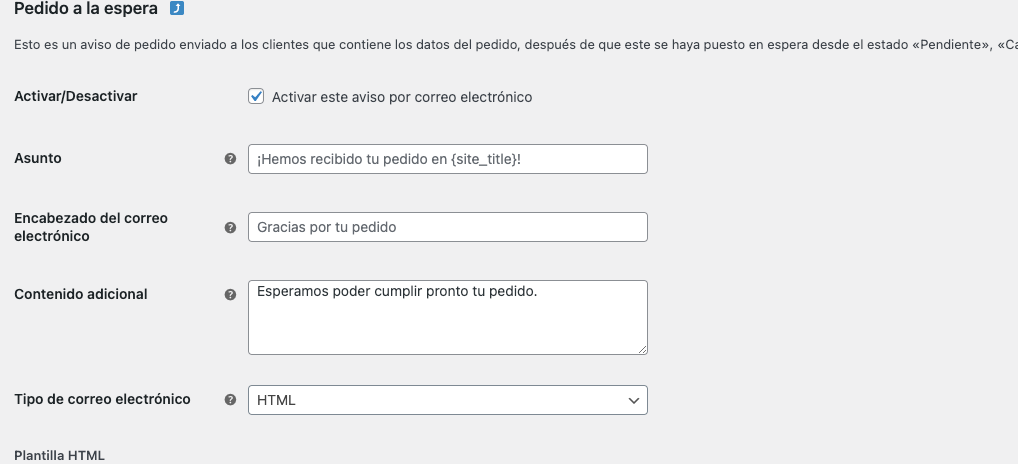Open help icon next to Contenido adicional

point(230,295)
